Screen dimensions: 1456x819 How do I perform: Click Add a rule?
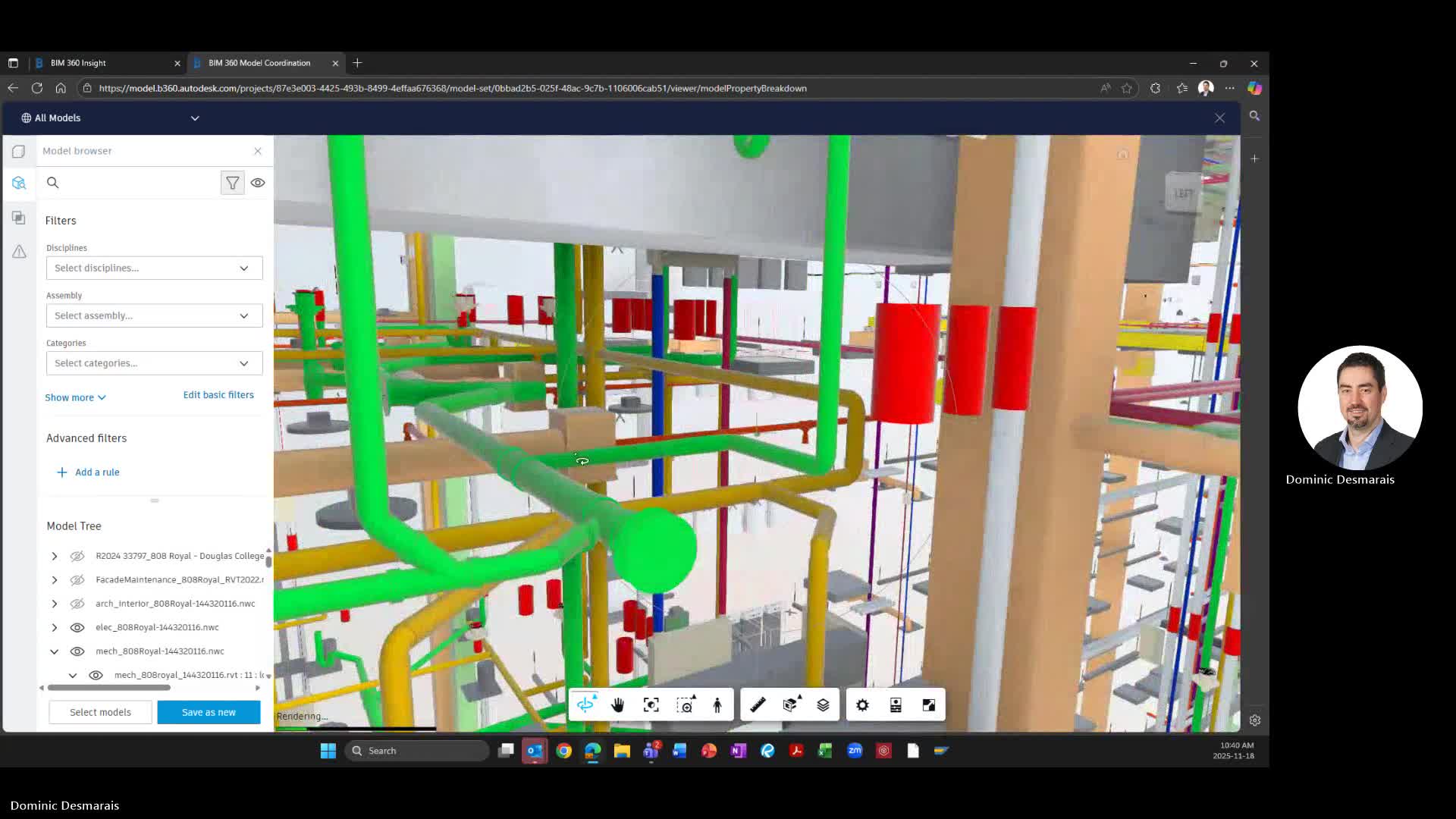[x=89, y=472]
